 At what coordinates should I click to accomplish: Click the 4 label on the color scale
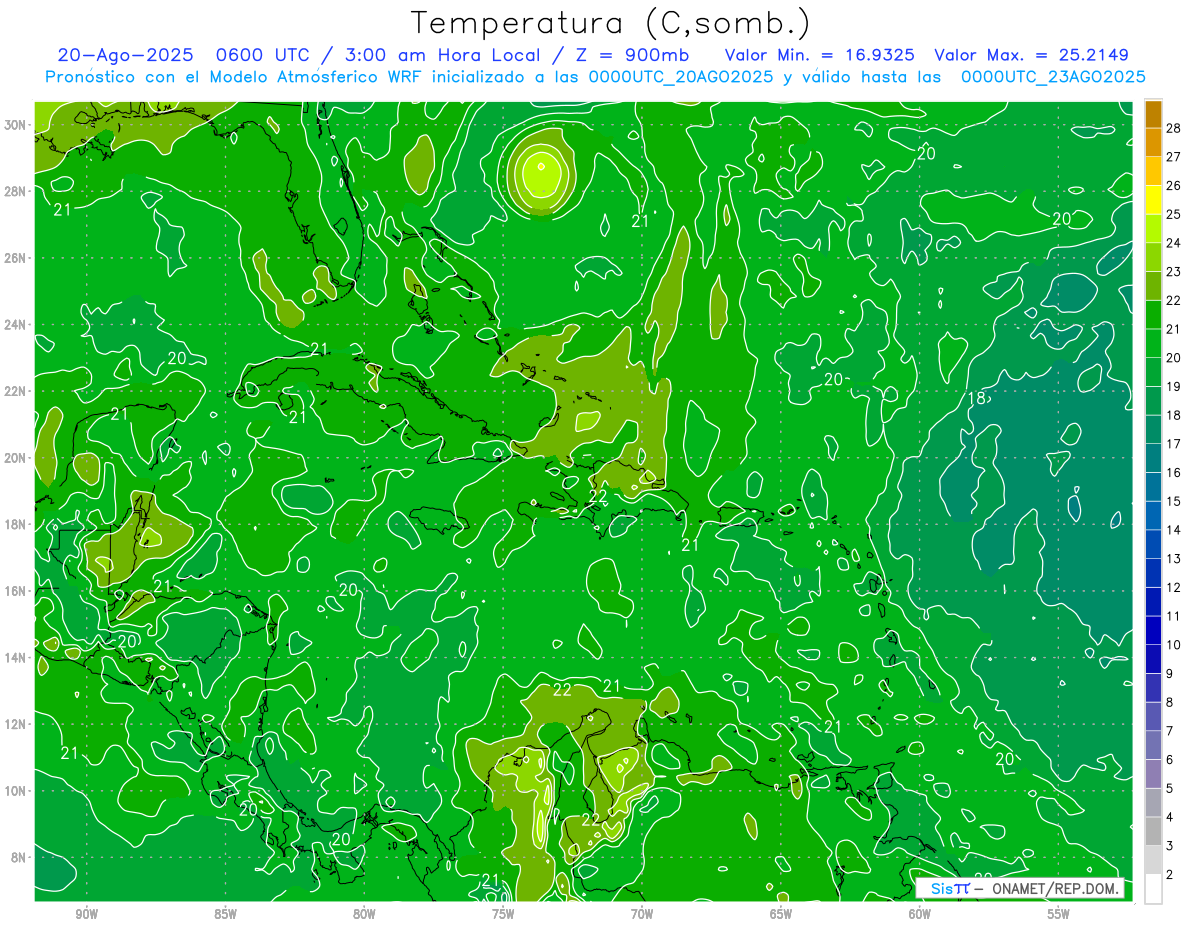pyautogui.click(x=1171, y=817)
